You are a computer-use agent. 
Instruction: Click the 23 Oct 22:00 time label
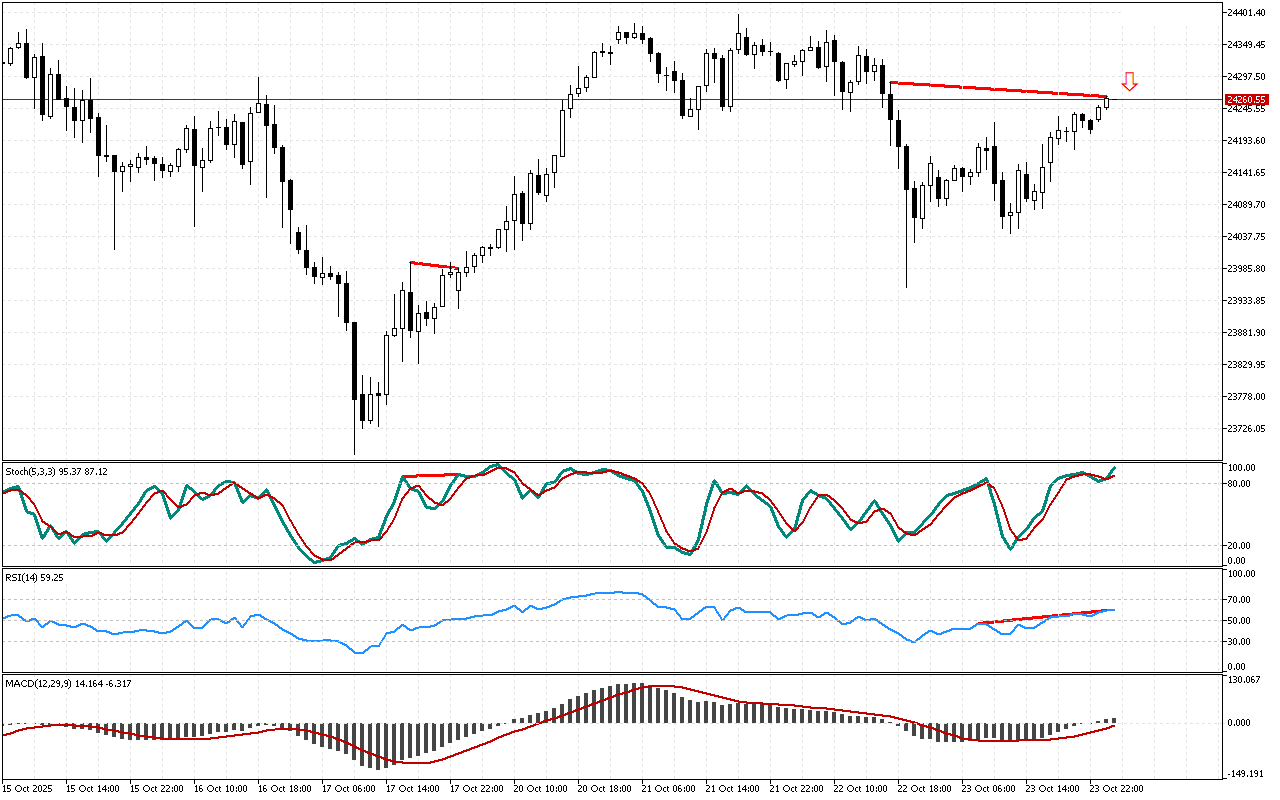(1116, 789)
